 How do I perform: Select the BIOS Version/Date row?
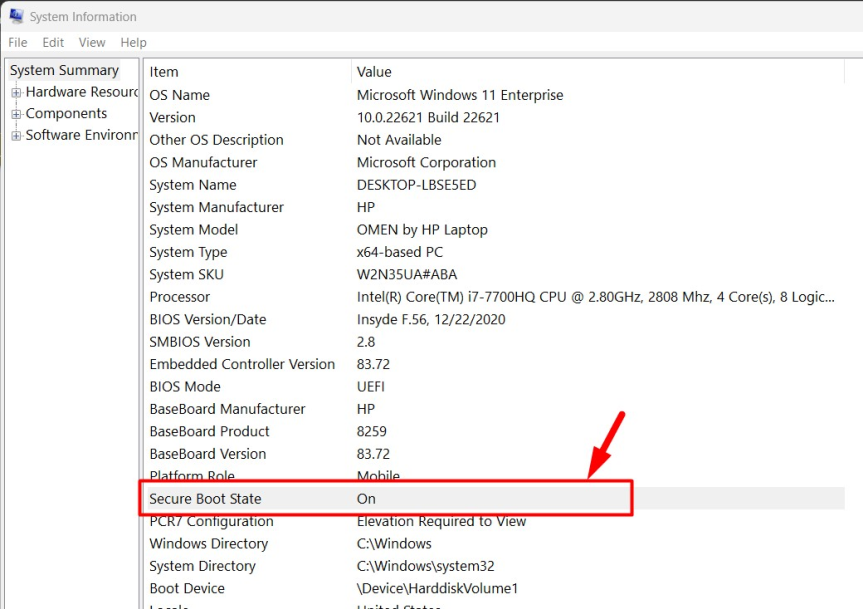[207, 319]
